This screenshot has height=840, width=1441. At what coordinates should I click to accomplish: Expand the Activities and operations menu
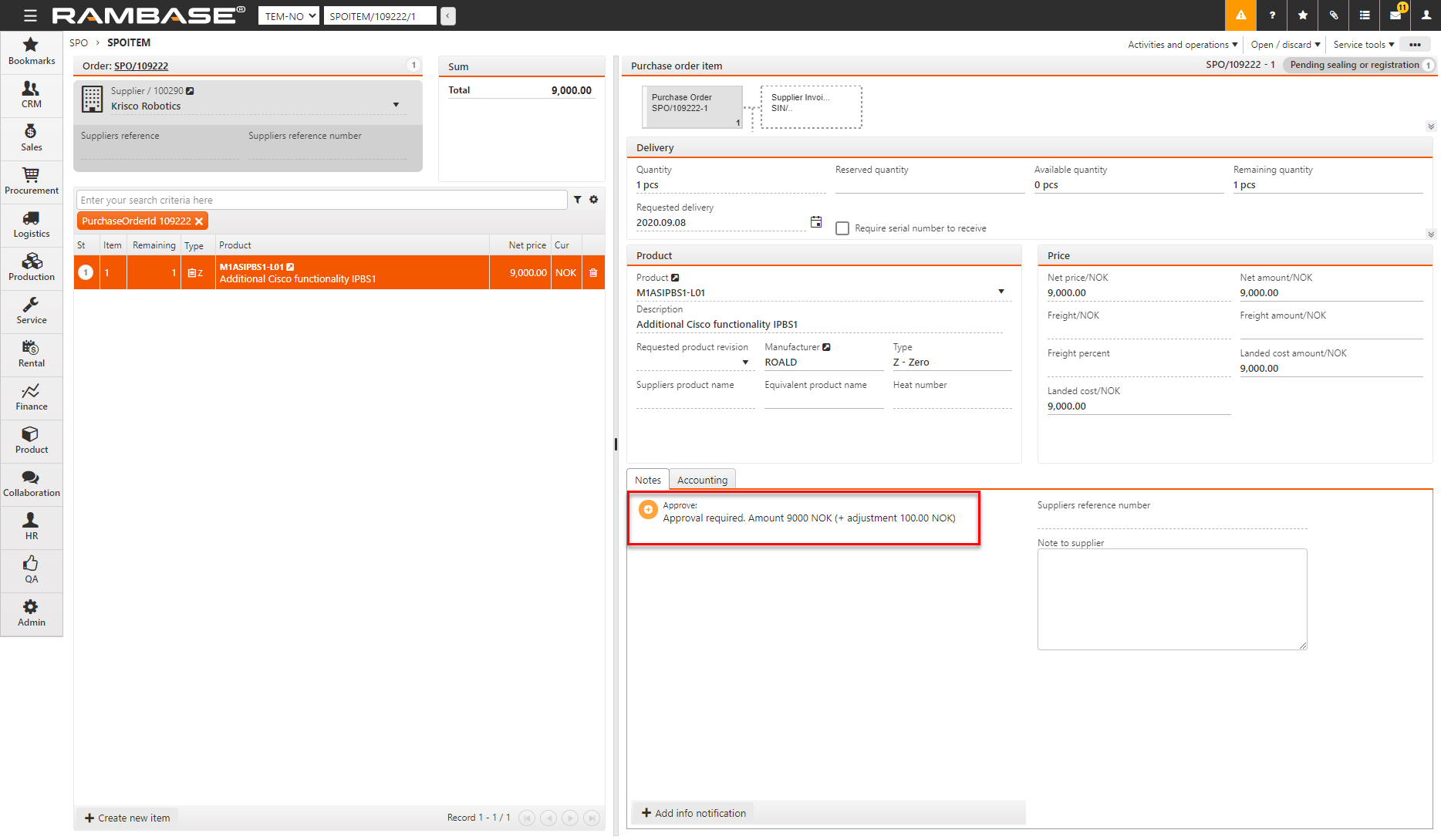(x=1182, y=45)
